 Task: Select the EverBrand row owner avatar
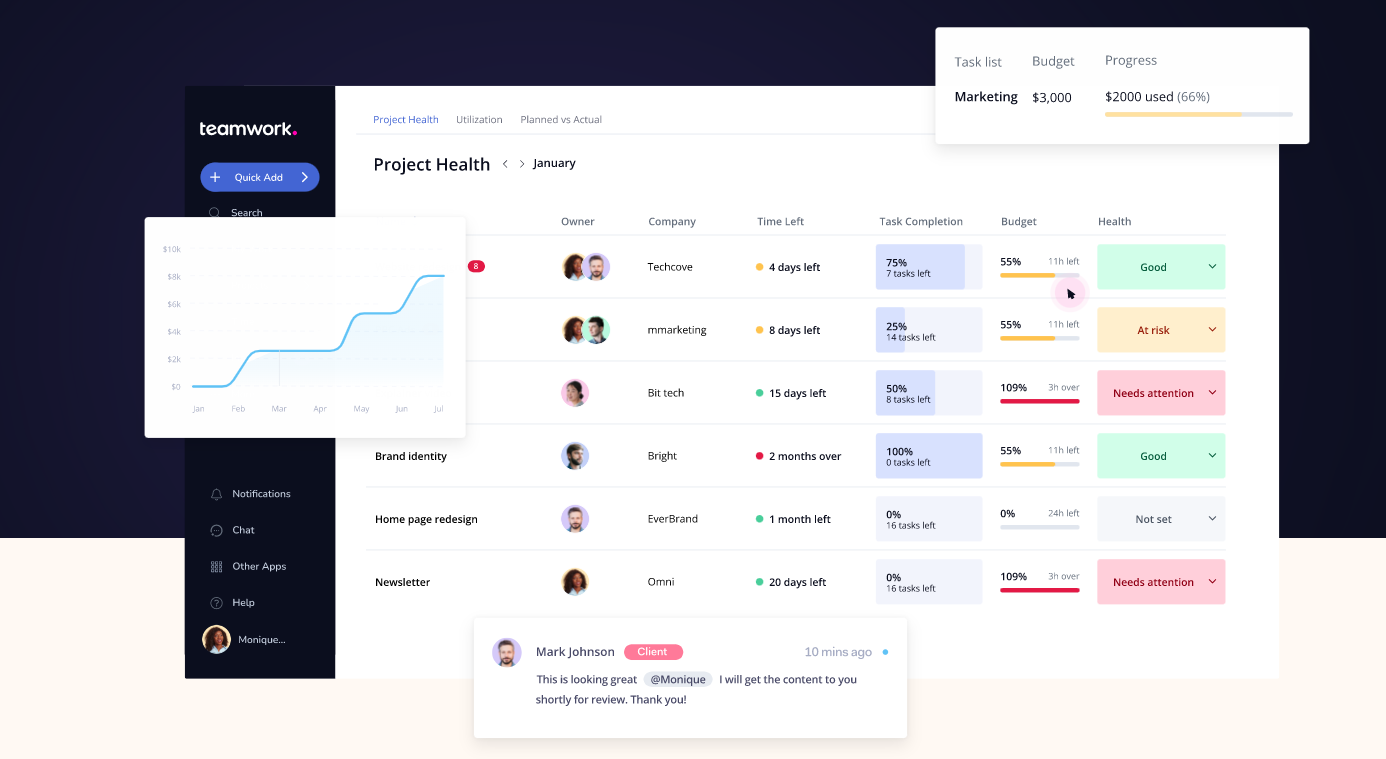pos(575,519)
